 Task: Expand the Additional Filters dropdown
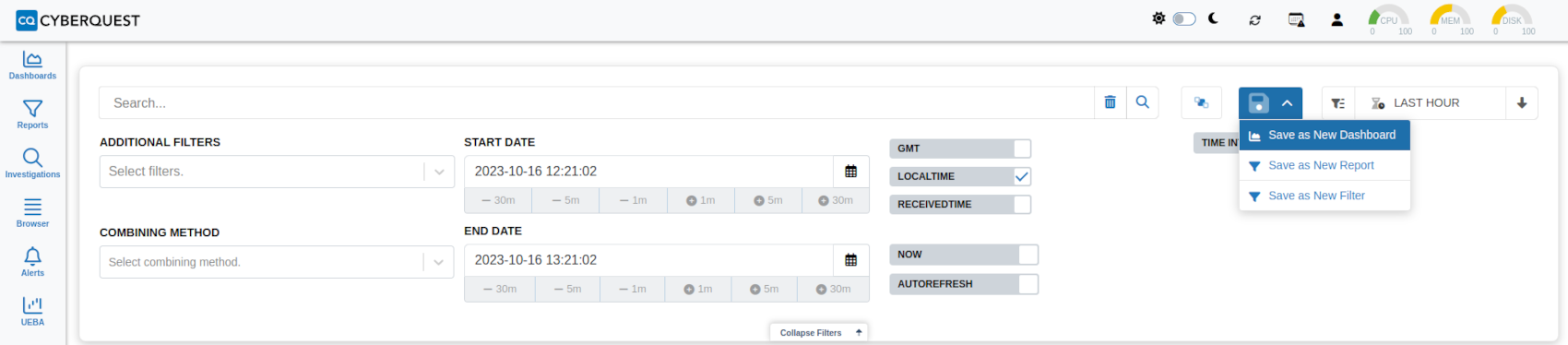439,172
